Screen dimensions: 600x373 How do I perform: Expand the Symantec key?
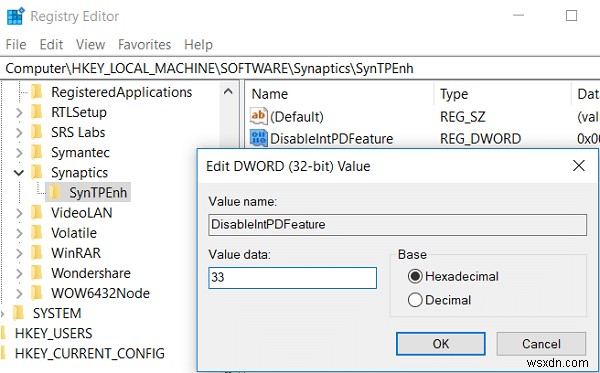19,153
